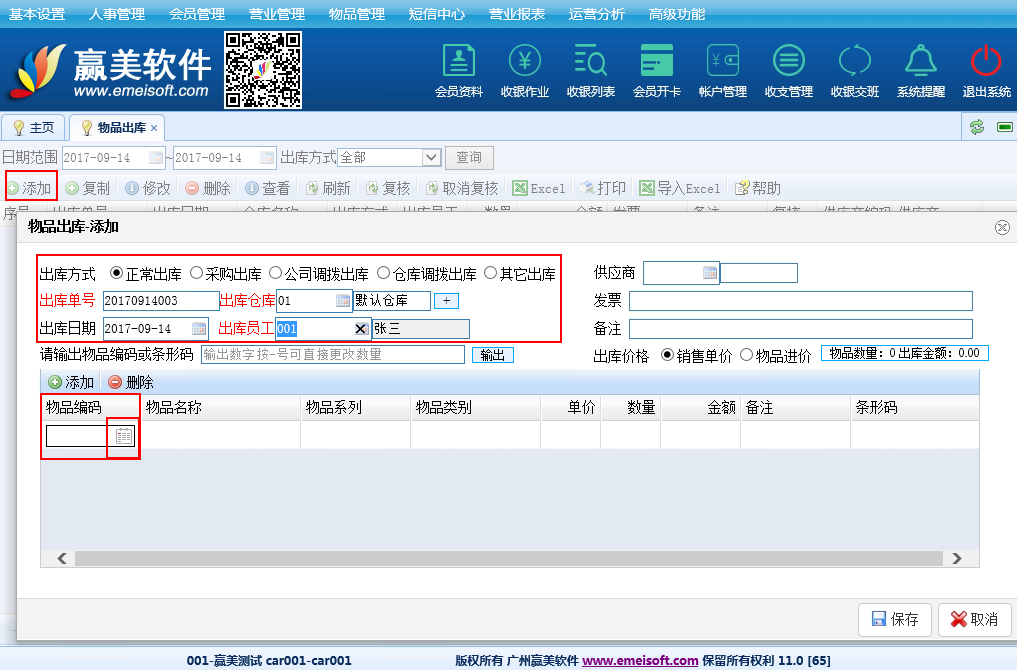This screenshot has width=1017, height=670.
Task: Click the barcode input field
Action: tap(332, 355)
